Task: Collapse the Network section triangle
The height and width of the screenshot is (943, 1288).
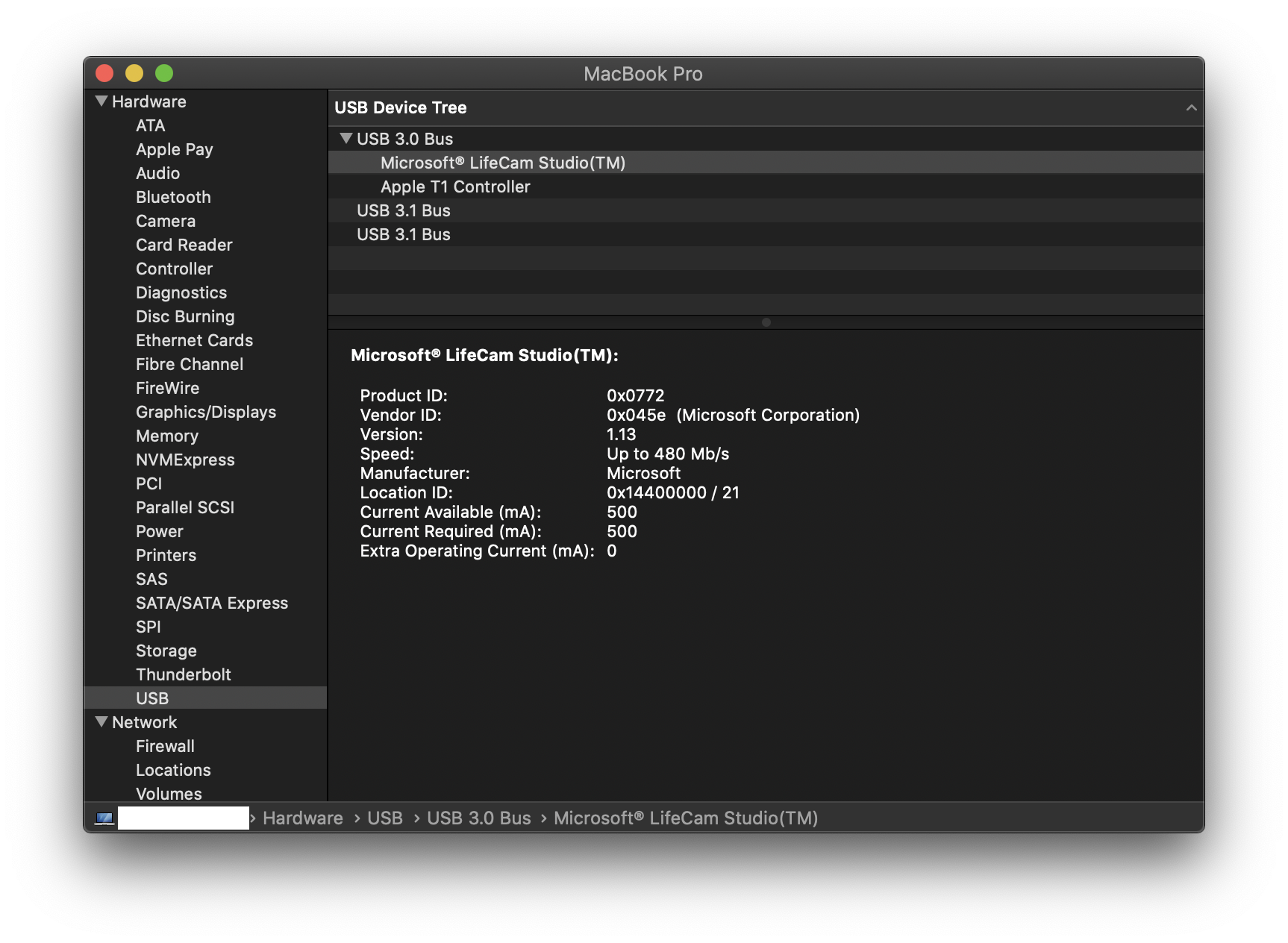Action: tap(101, 721)
